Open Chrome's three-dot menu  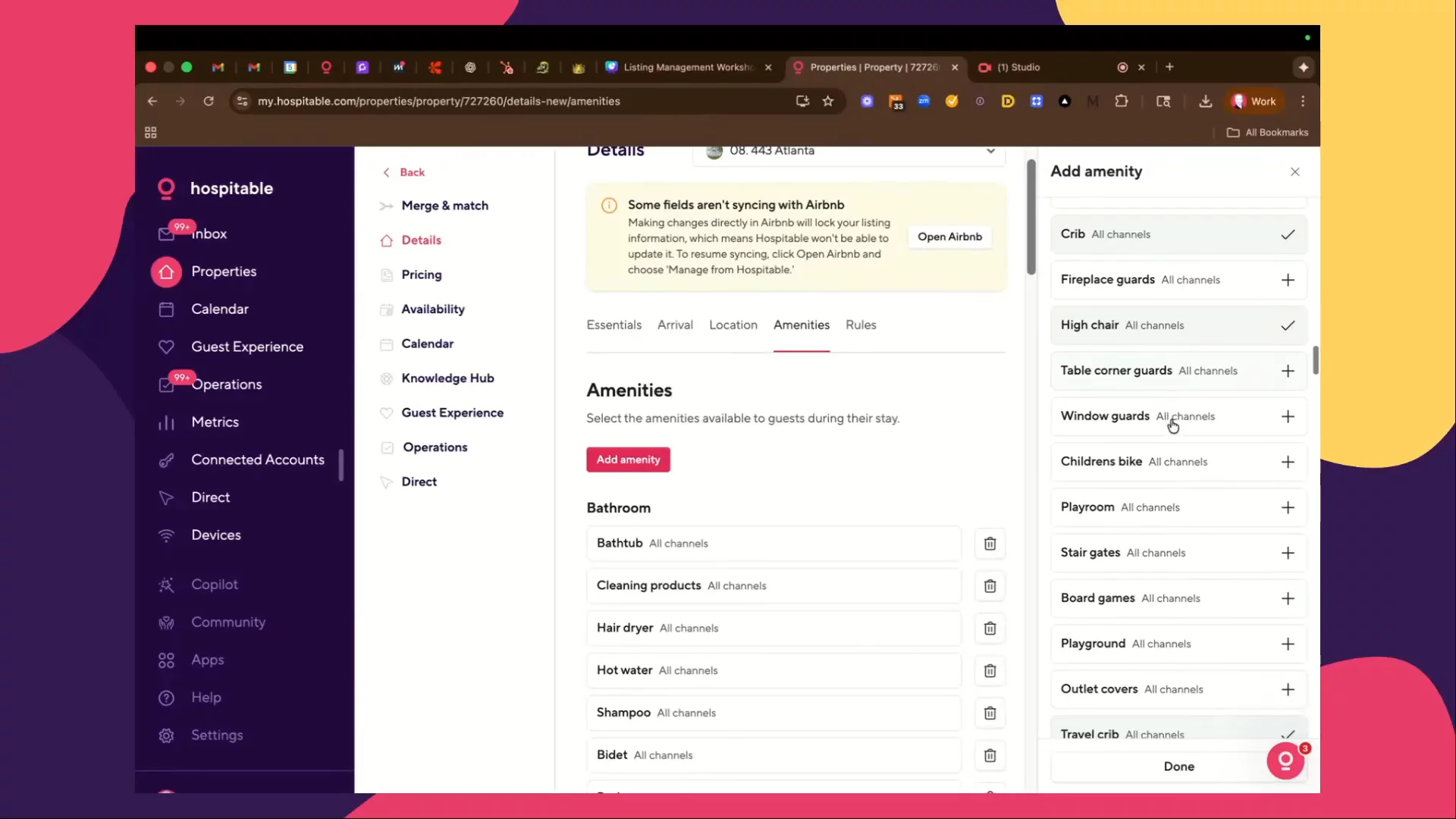[1303, 102]
